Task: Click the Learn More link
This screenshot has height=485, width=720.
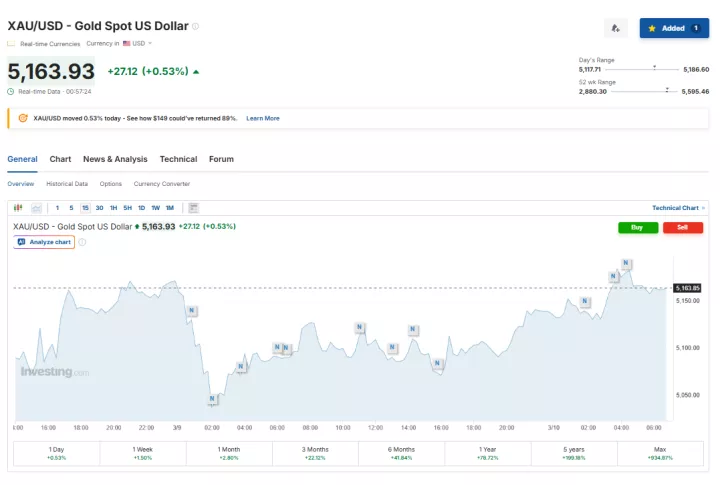Action: click(x=263, y=118)
